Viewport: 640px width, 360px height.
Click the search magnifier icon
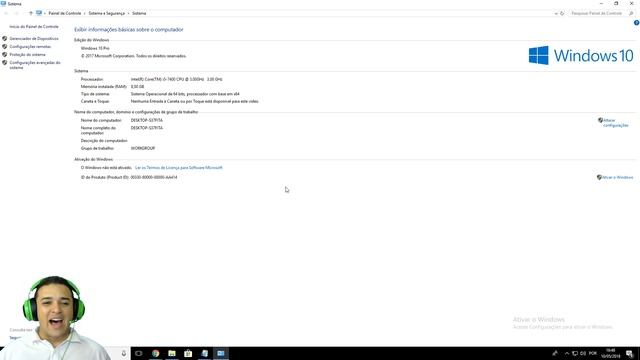[x=631, y=13]
